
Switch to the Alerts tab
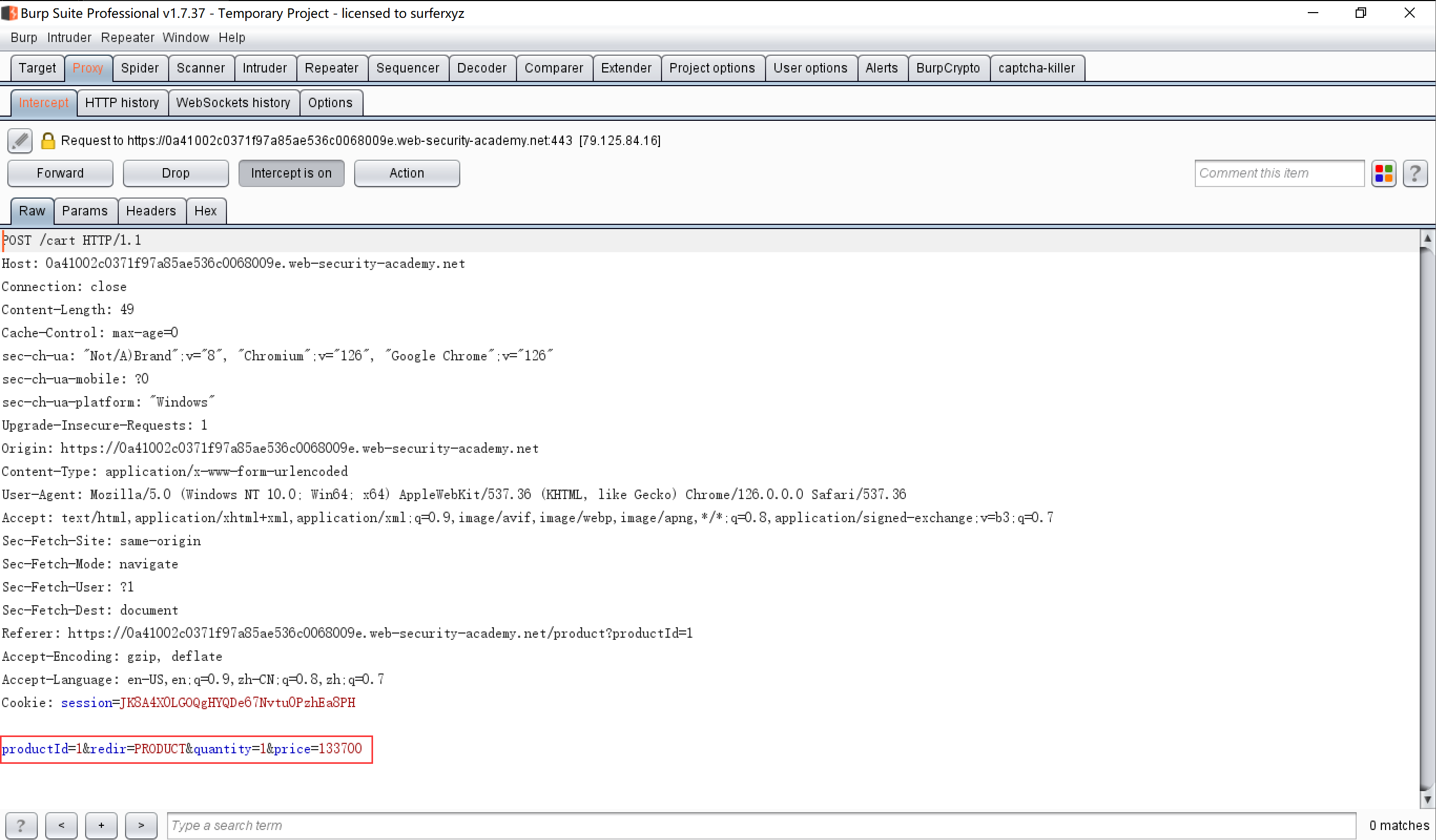coord(882,68)
